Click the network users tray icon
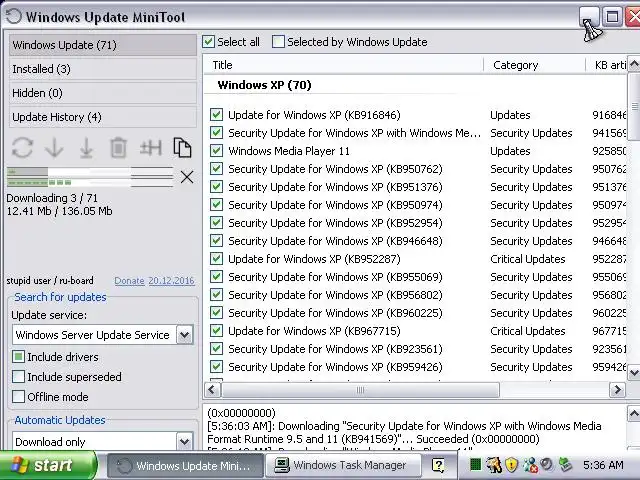Image resolution: width=640 pixels, height=480 pixels. click(x=530, y=464)
